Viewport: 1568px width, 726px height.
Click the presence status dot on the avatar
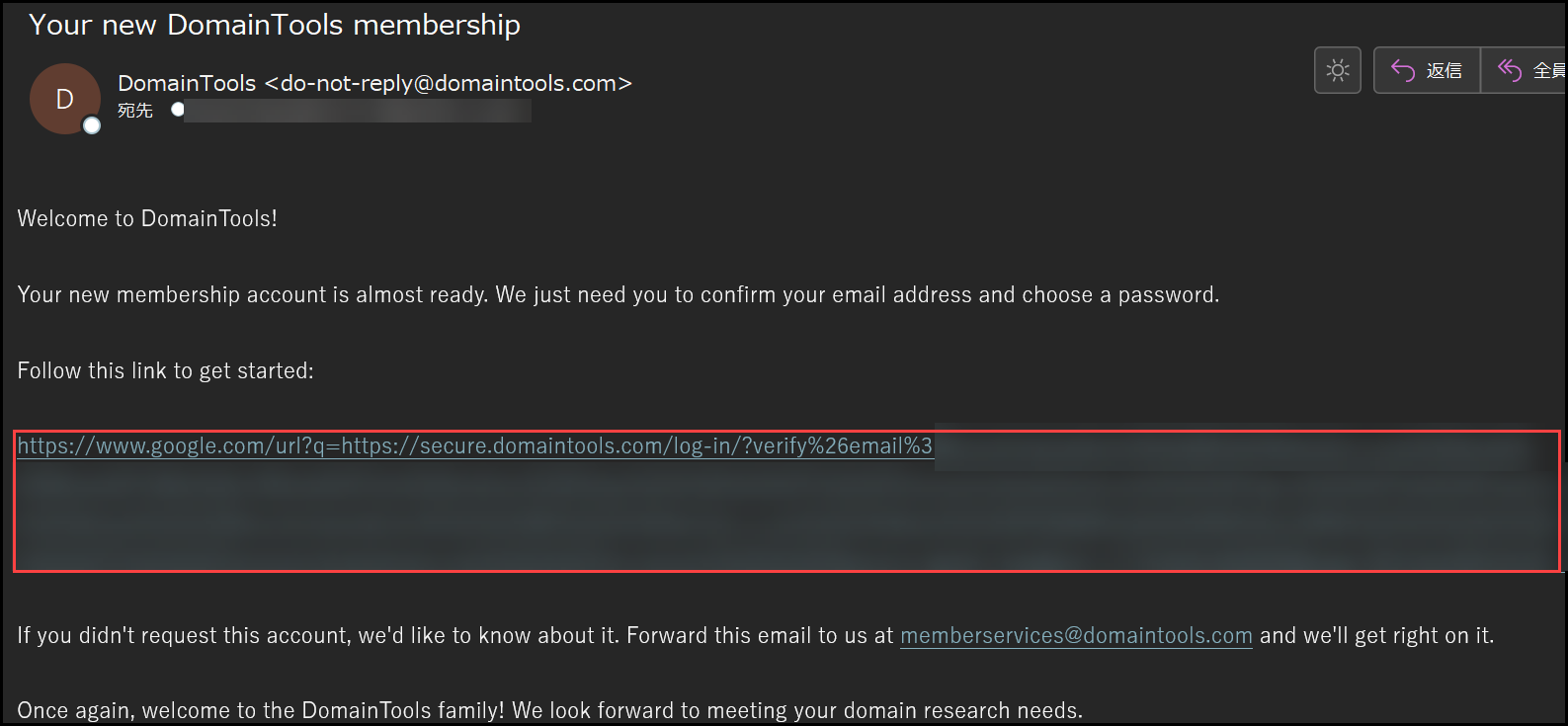(92, 125)
